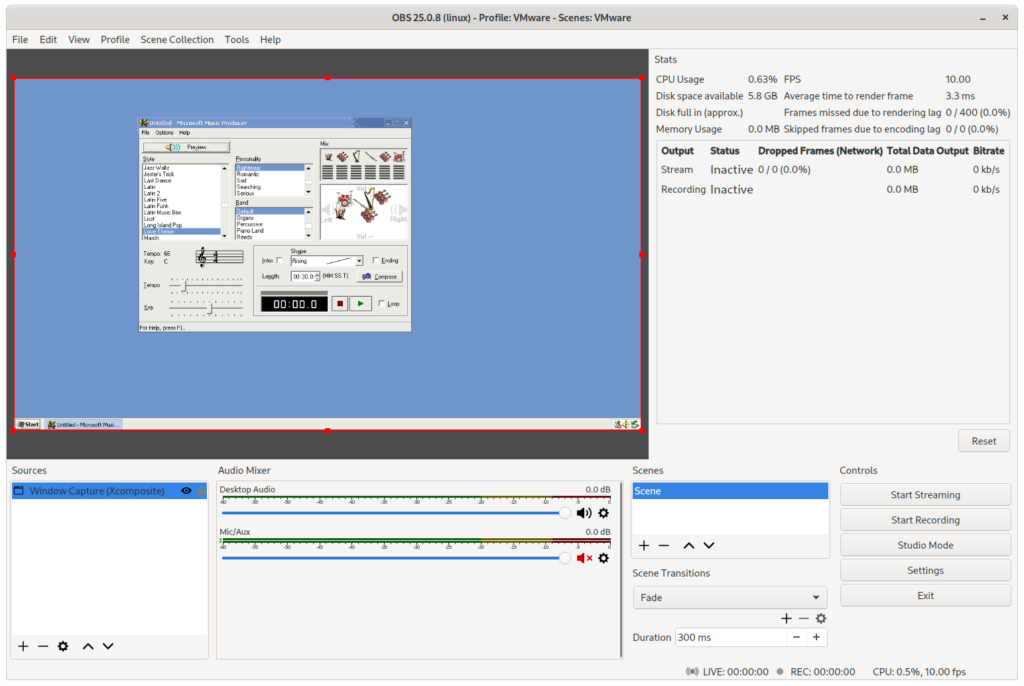Open the OBS File menu
This screenshot has width=1024, height=686.
(x=20, y=39)
